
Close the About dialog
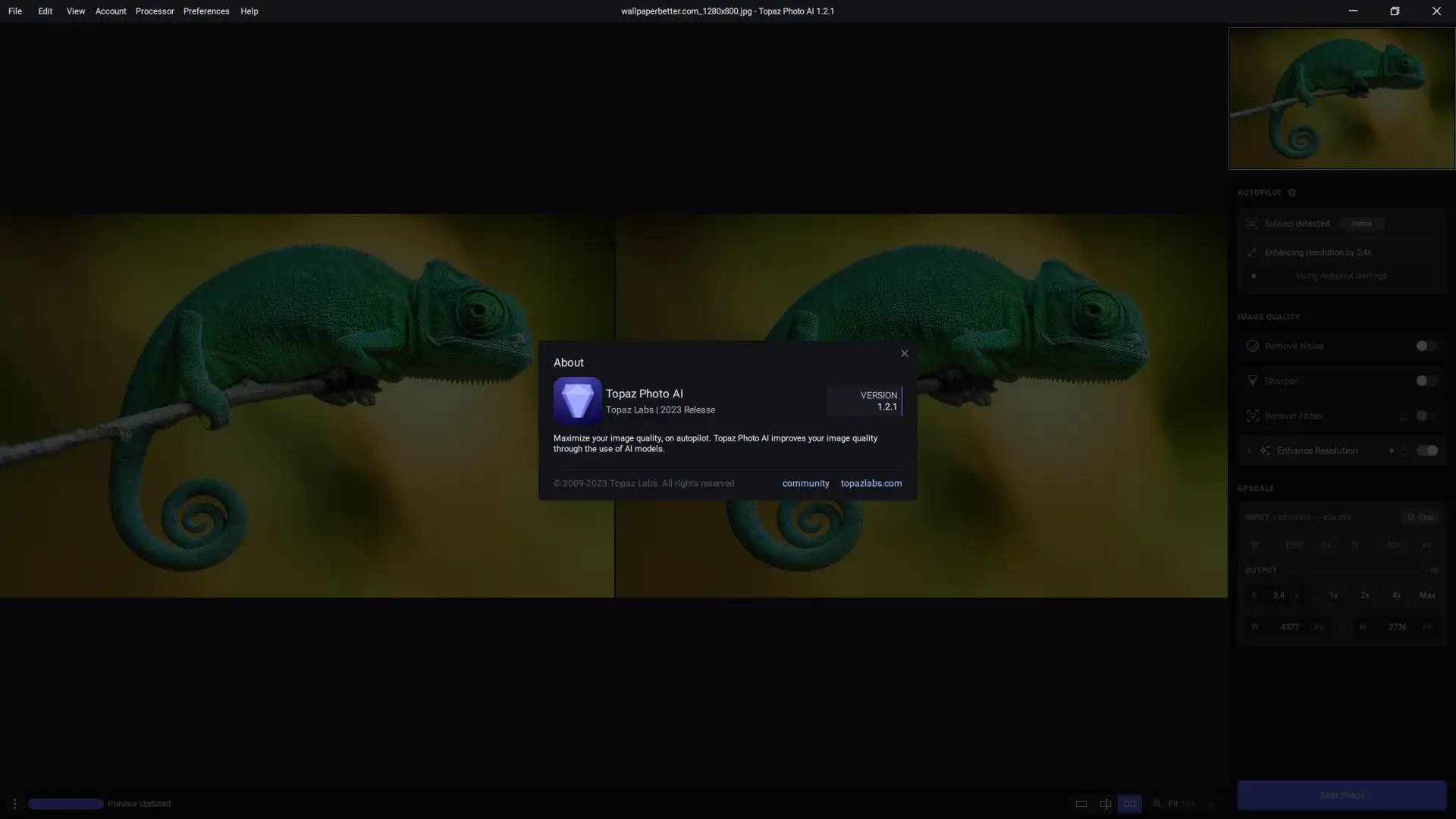click(904, 353)
